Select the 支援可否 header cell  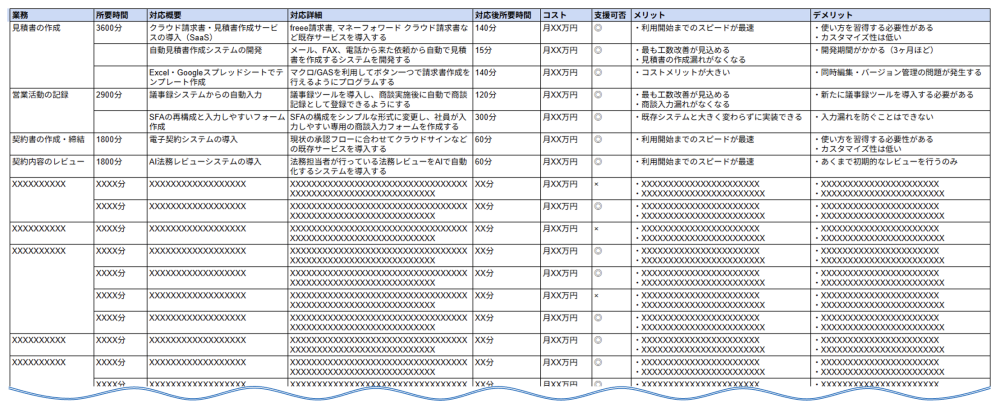click(x=610, y=17)
